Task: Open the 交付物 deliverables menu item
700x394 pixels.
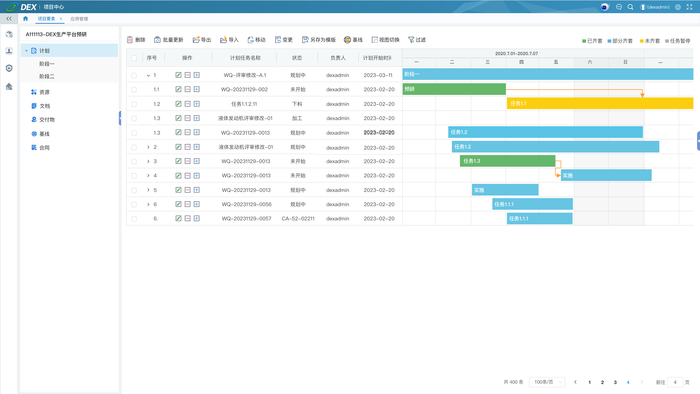Action: 43,120
